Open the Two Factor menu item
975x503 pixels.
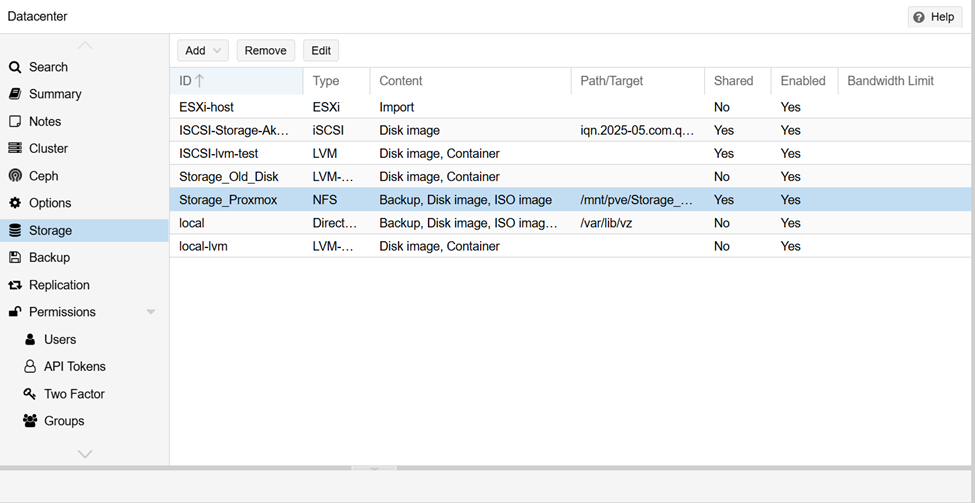tap(74, 394)
